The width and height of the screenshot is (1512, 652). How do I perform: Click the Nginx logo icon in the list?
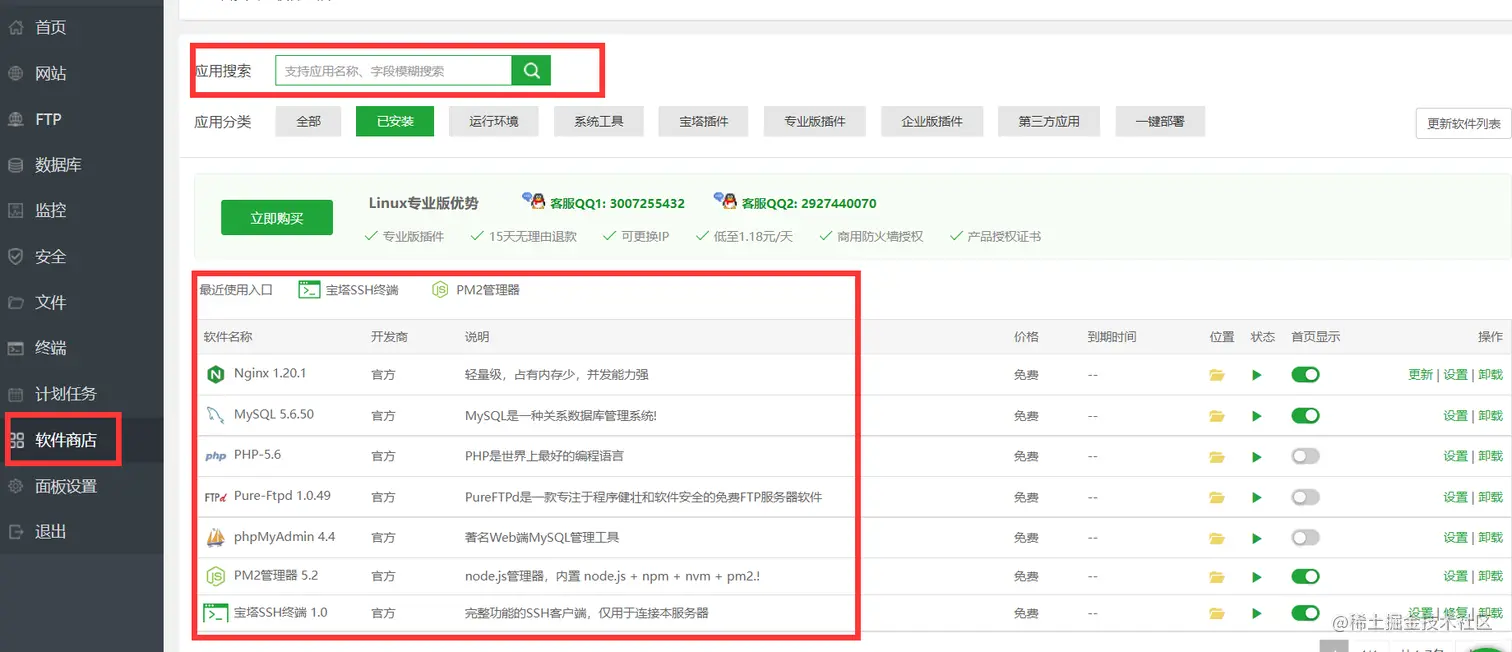[215, 374]
